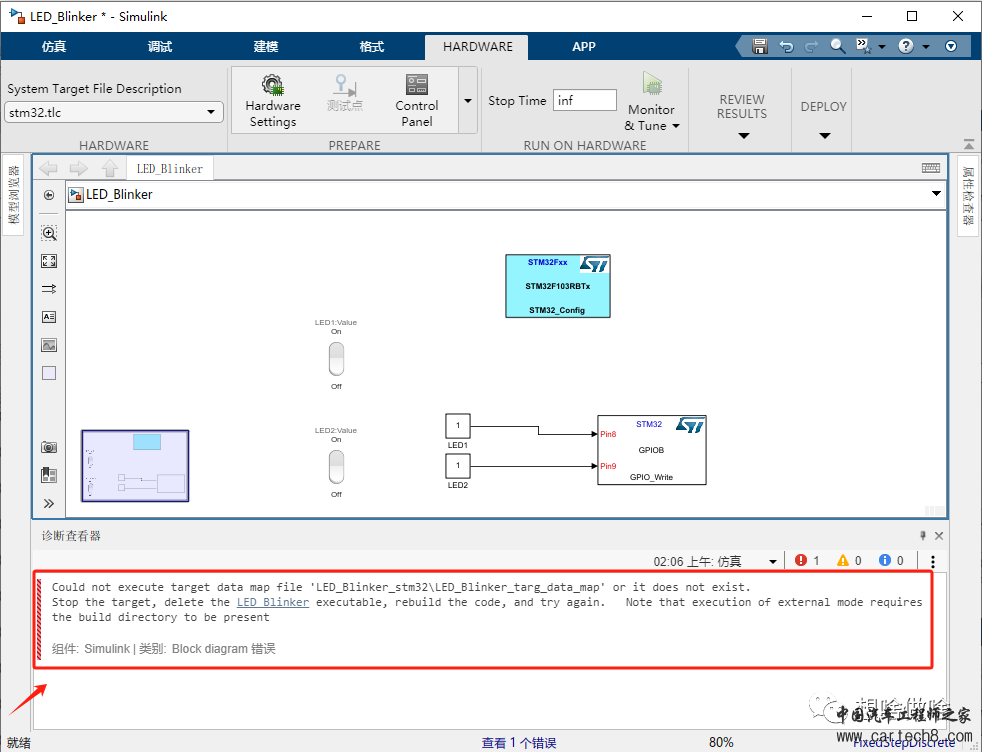Select the LED_Blinker canvas tab
This screenshot has height=752, width=982.
(x=170, y=168)
